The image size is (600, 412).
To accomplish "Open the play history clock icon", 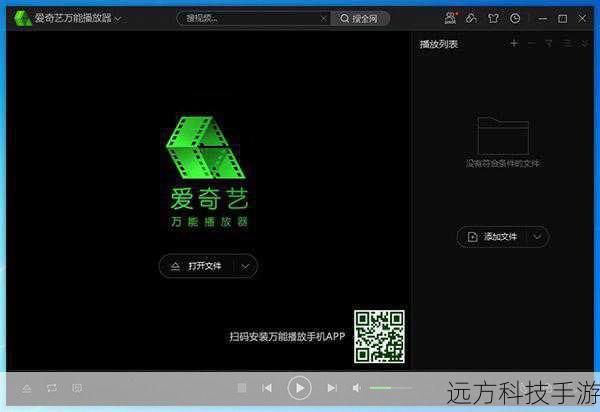I will (515, 18).
